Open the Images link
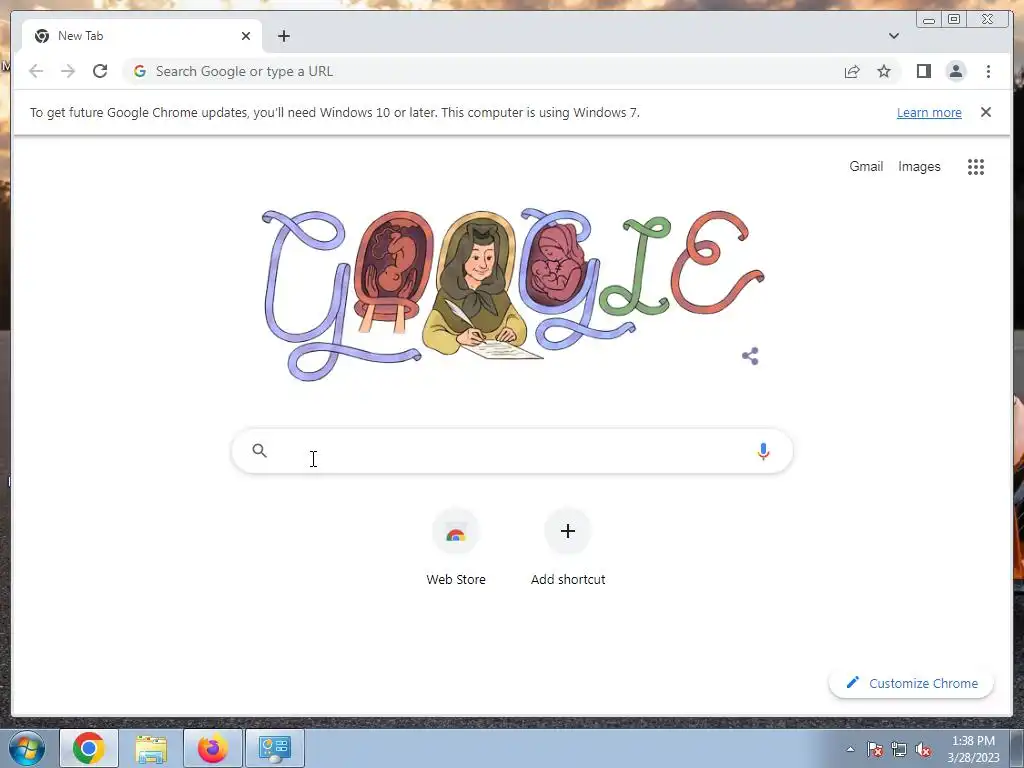This screenshot has width=1024, height=768. tap(919, 167)
